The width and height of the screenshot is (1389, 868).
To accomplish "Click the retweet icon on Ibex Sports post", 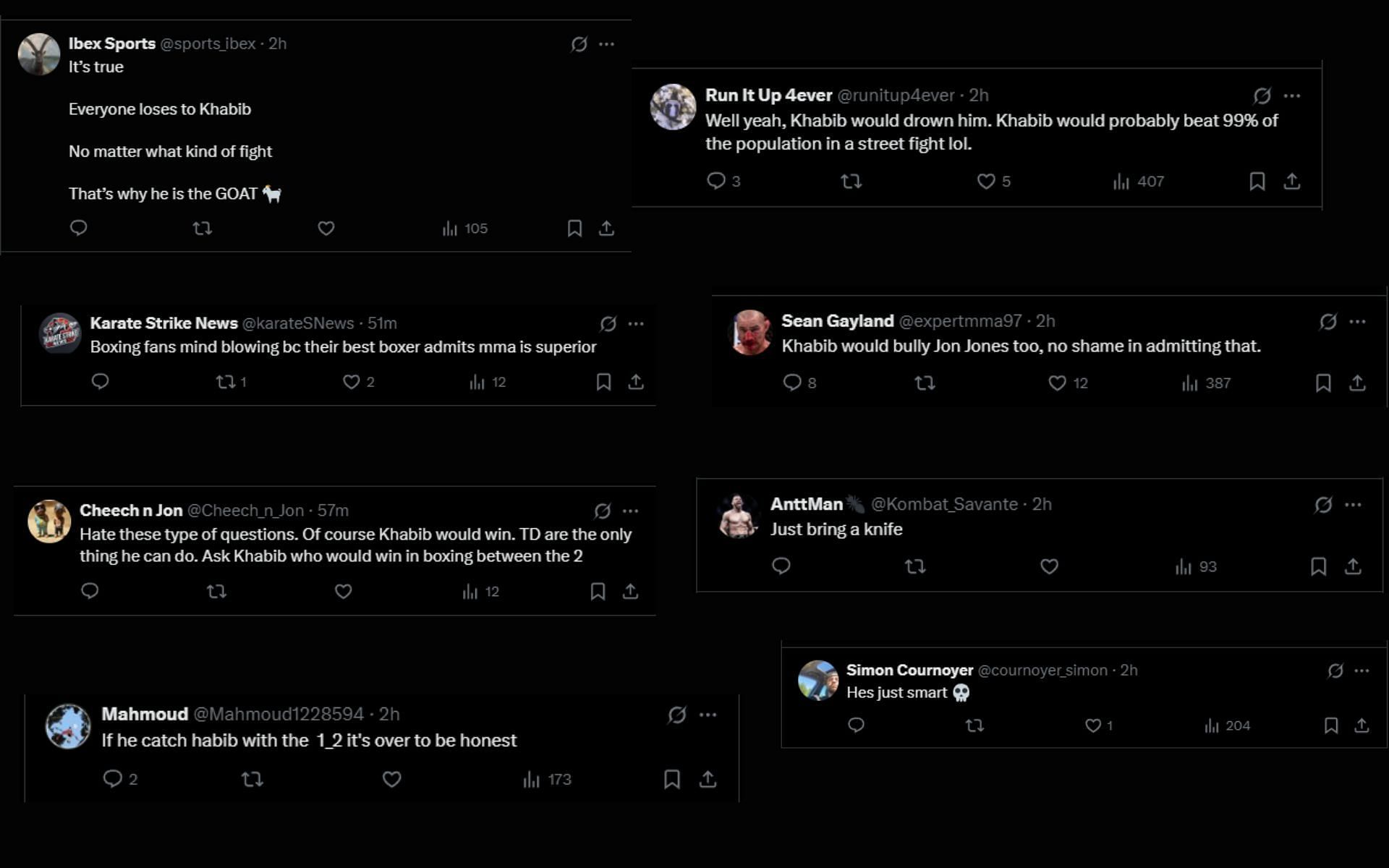I will pyautogui.click(x=202, y=228).
